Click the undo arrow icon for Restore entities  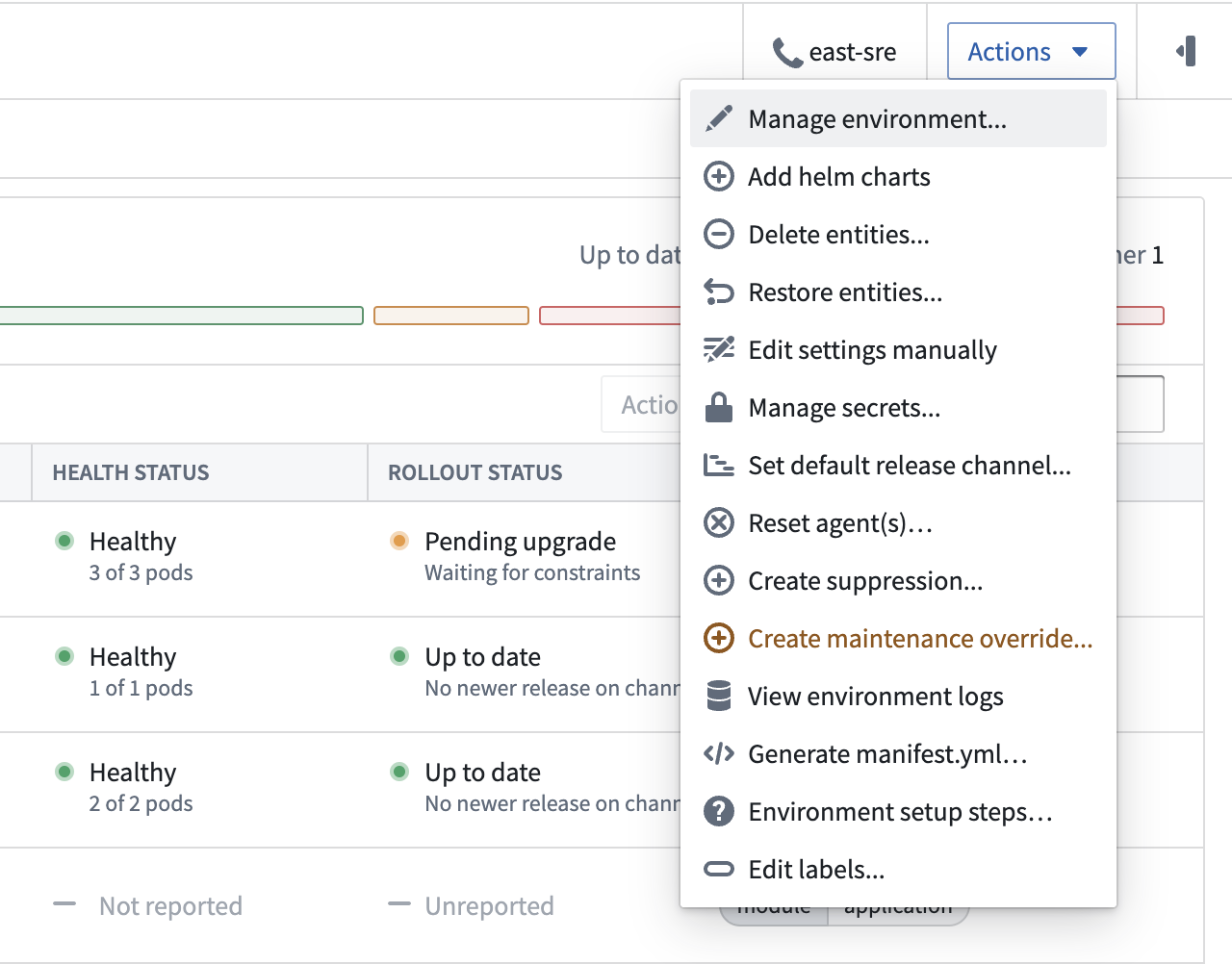point(719,292)
